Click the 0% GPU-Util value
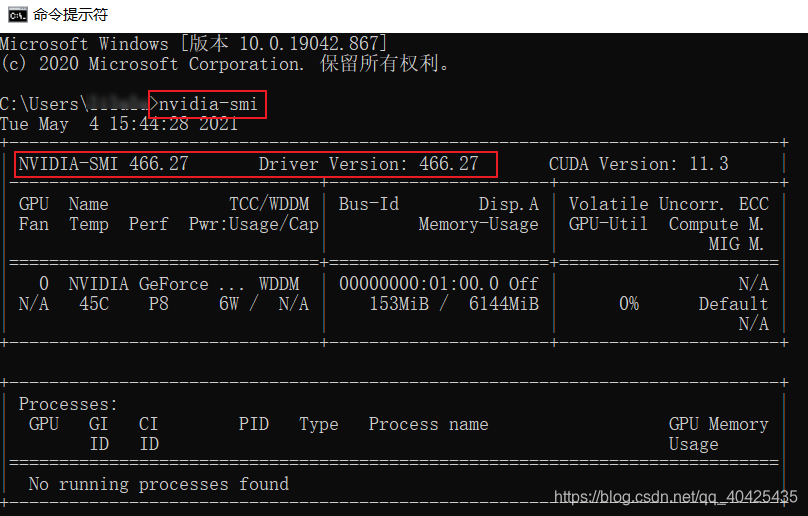The image size is (808, 516). [x=629, y=304]
